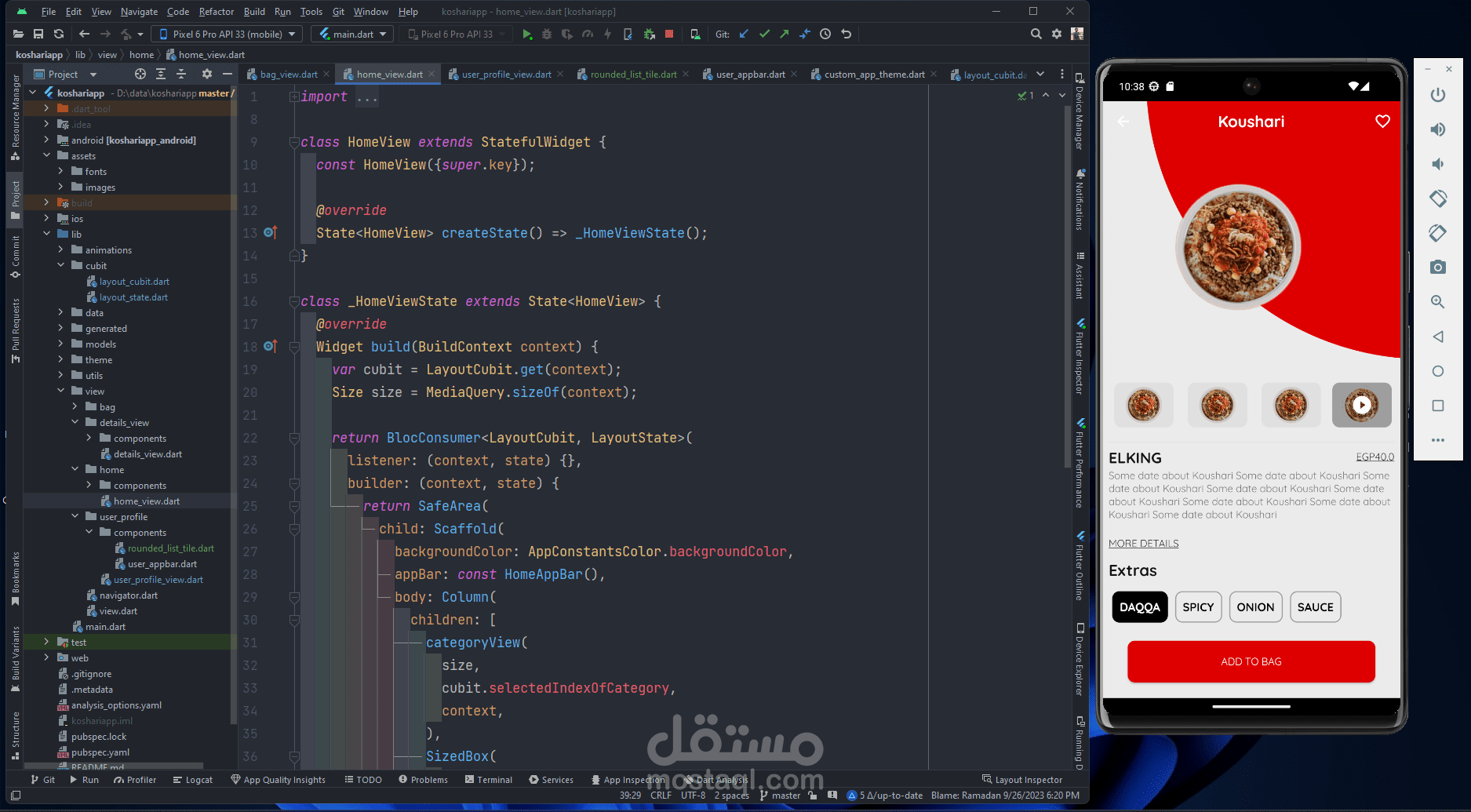Click Git commit checkmark icon
This screenshot has height=812, width=1471.
(x=764, y=34)
